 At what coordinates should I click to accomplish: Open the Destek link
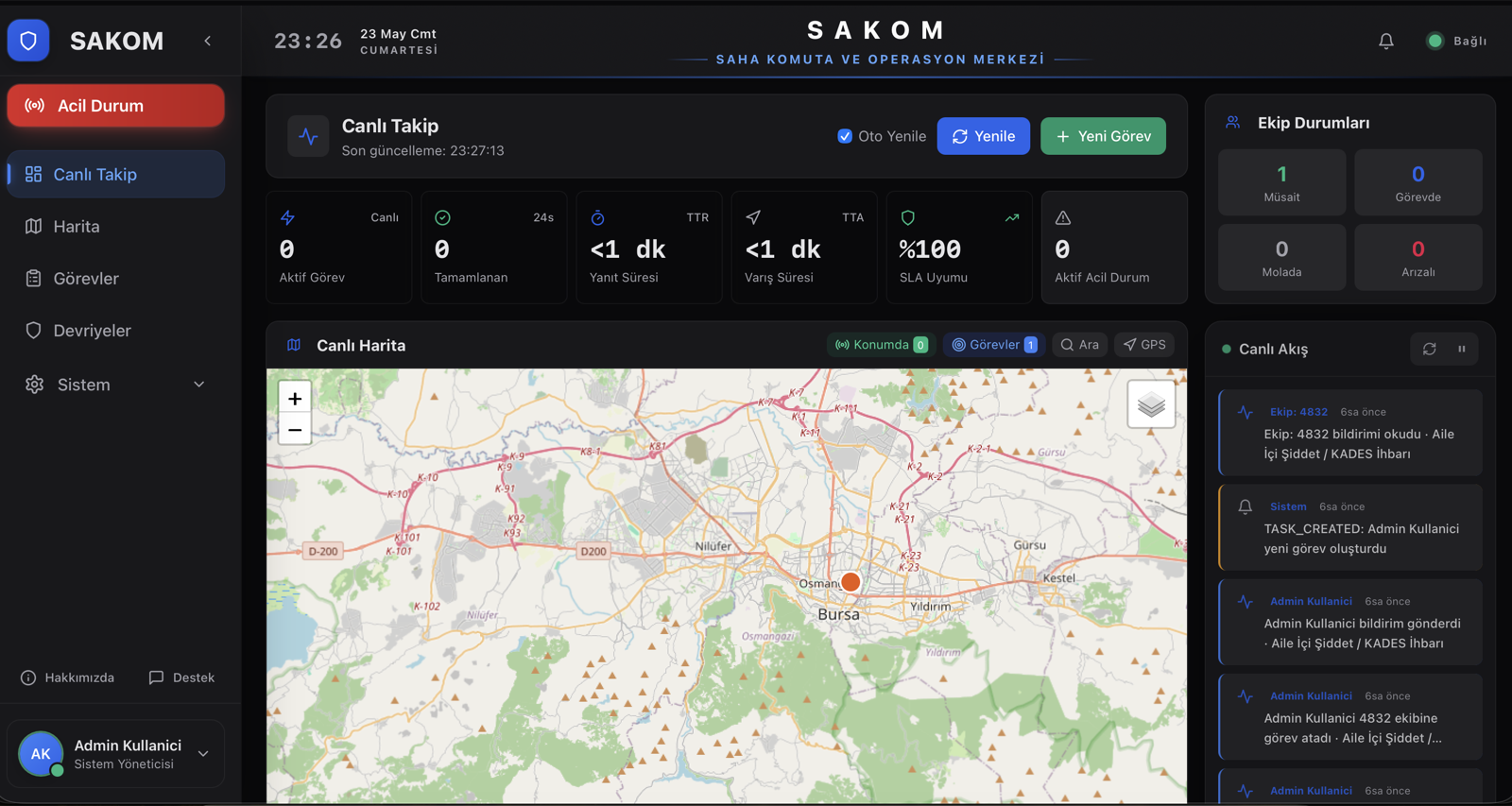click(x=181, y=677)
